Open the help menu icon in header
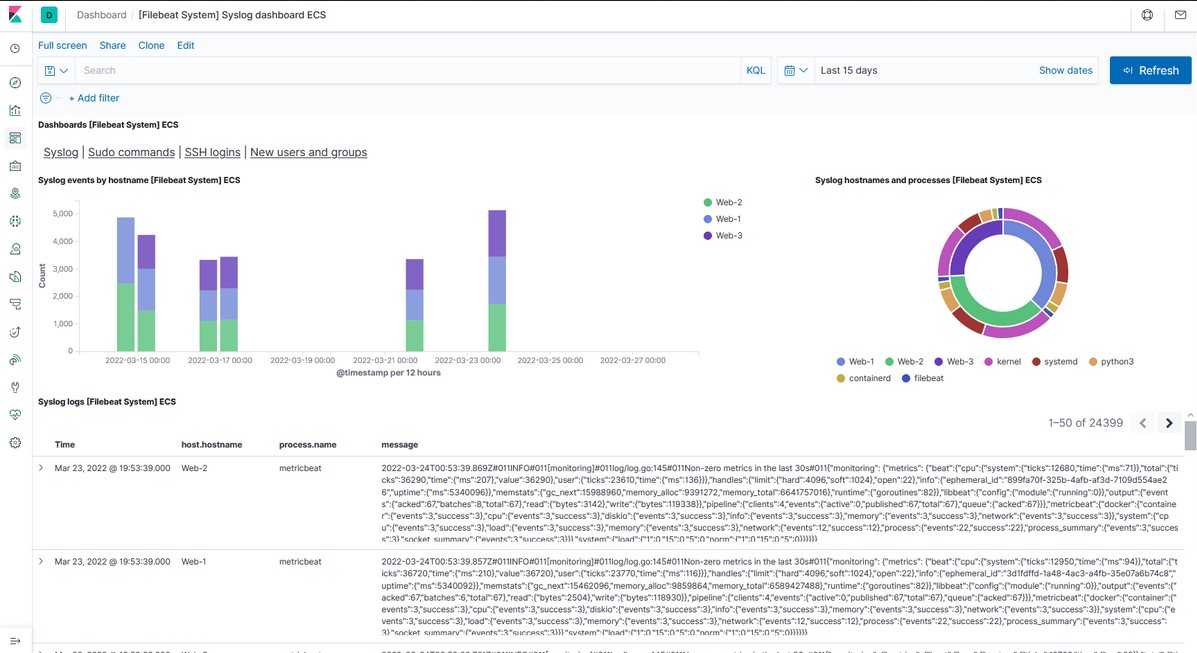The height and width of the screenshot is (653, 1197). click(1147, 15)
